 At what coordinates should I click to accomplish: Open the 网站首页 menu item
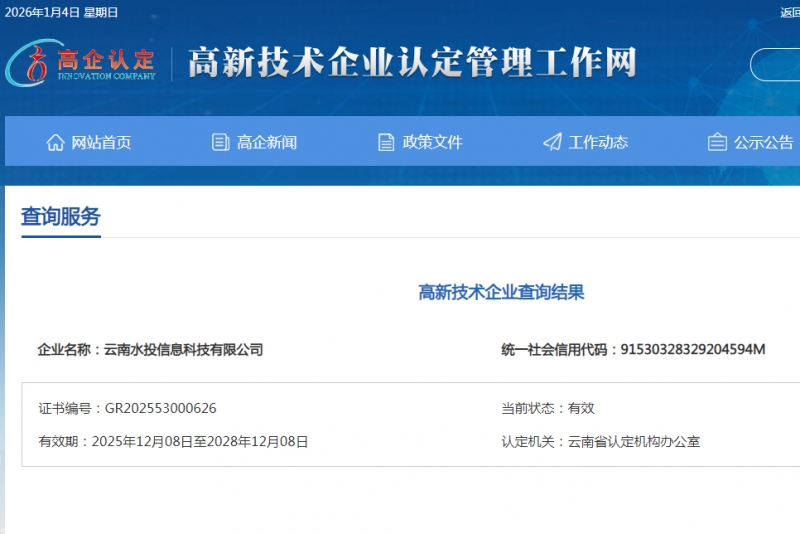coord(101,142)
